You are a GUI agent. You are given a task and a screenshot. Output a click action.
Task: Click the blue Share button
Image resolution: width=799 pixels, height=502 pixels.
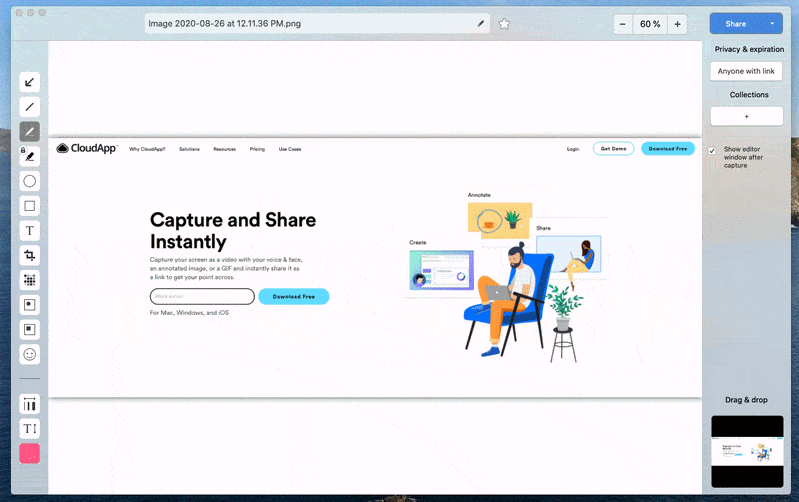[736, 24]
